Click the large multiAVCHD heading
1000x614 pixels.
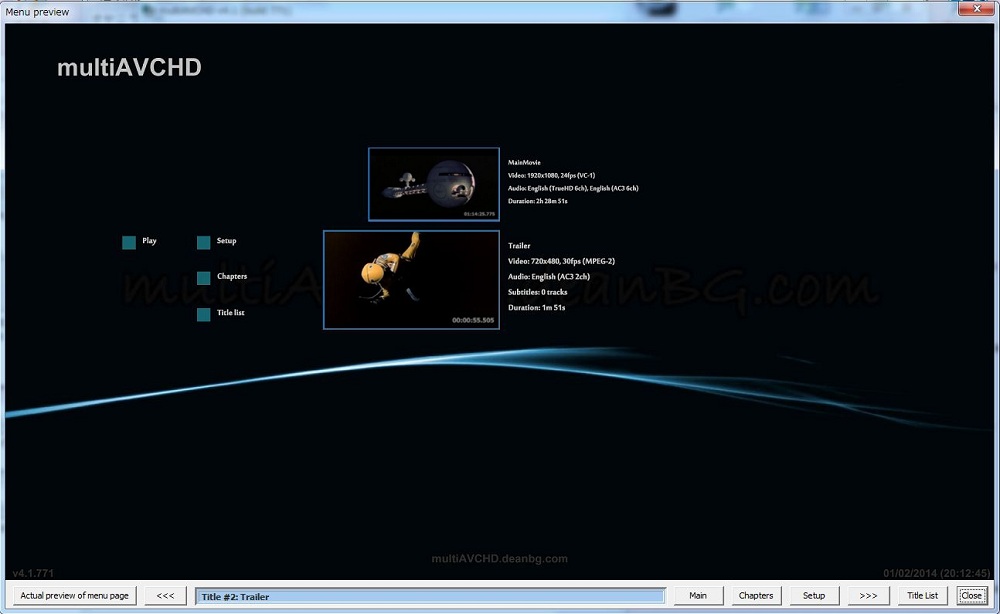click(129, 68)
